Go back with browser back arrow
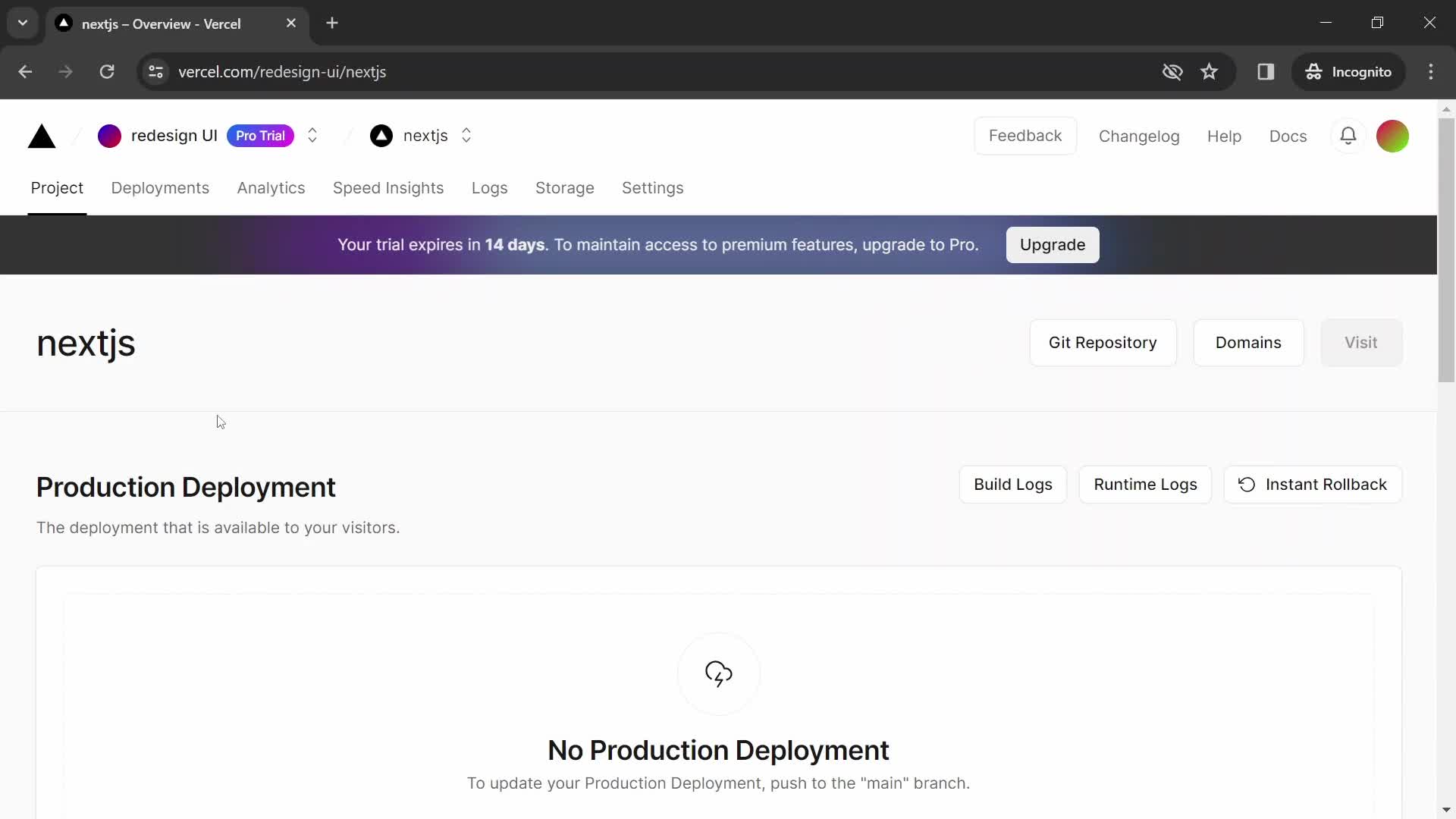 point(25,72)
